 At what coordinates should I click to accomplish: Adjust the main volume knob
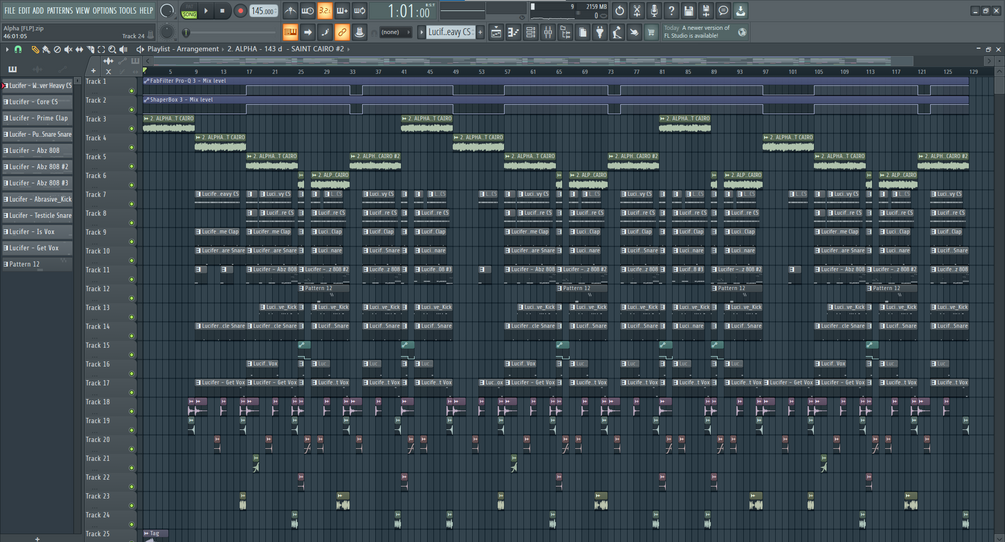click(x=167, y=11)
